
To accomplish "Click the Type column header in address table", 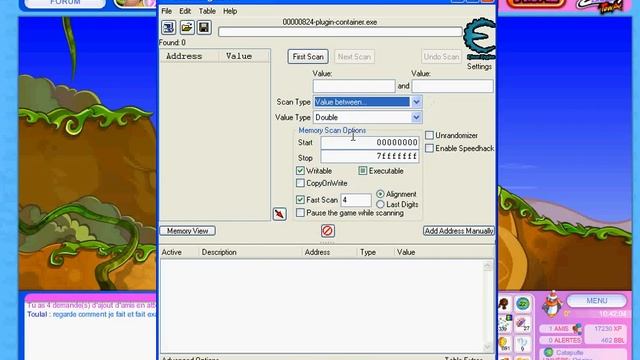I will (x=368, y=252).
